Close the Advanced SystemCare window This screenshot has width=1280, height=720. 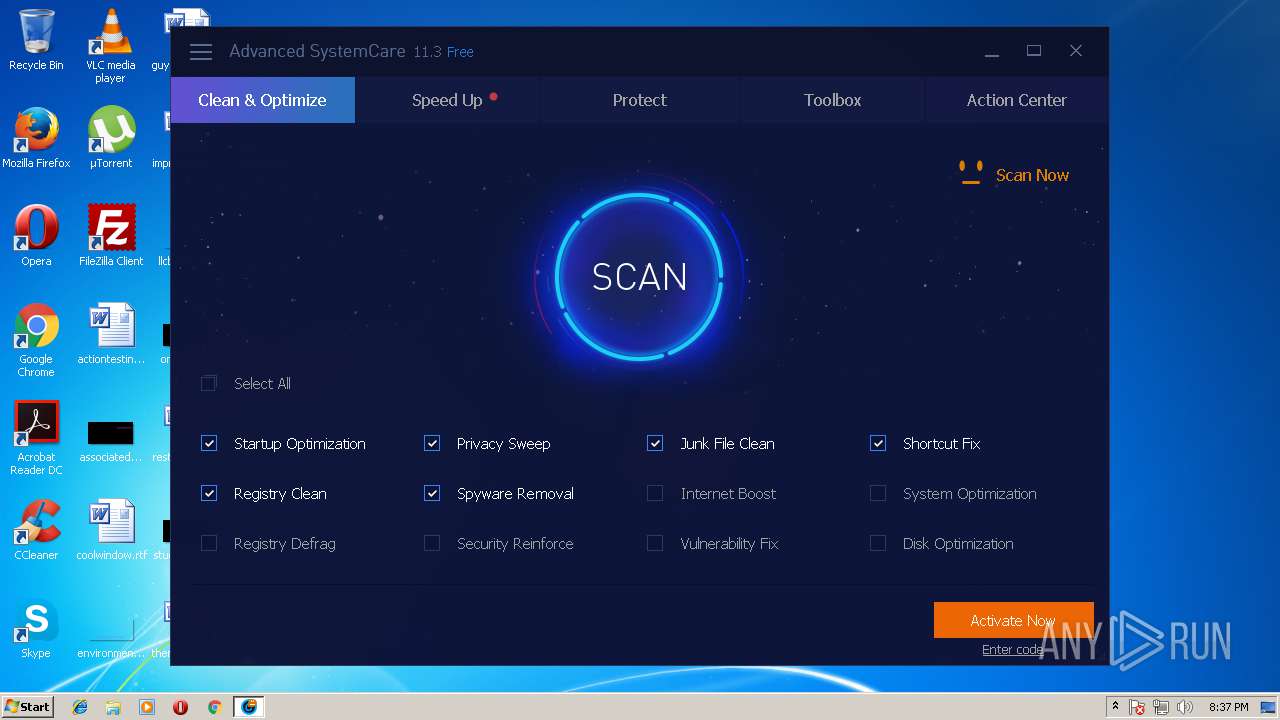pos(1076,51)
